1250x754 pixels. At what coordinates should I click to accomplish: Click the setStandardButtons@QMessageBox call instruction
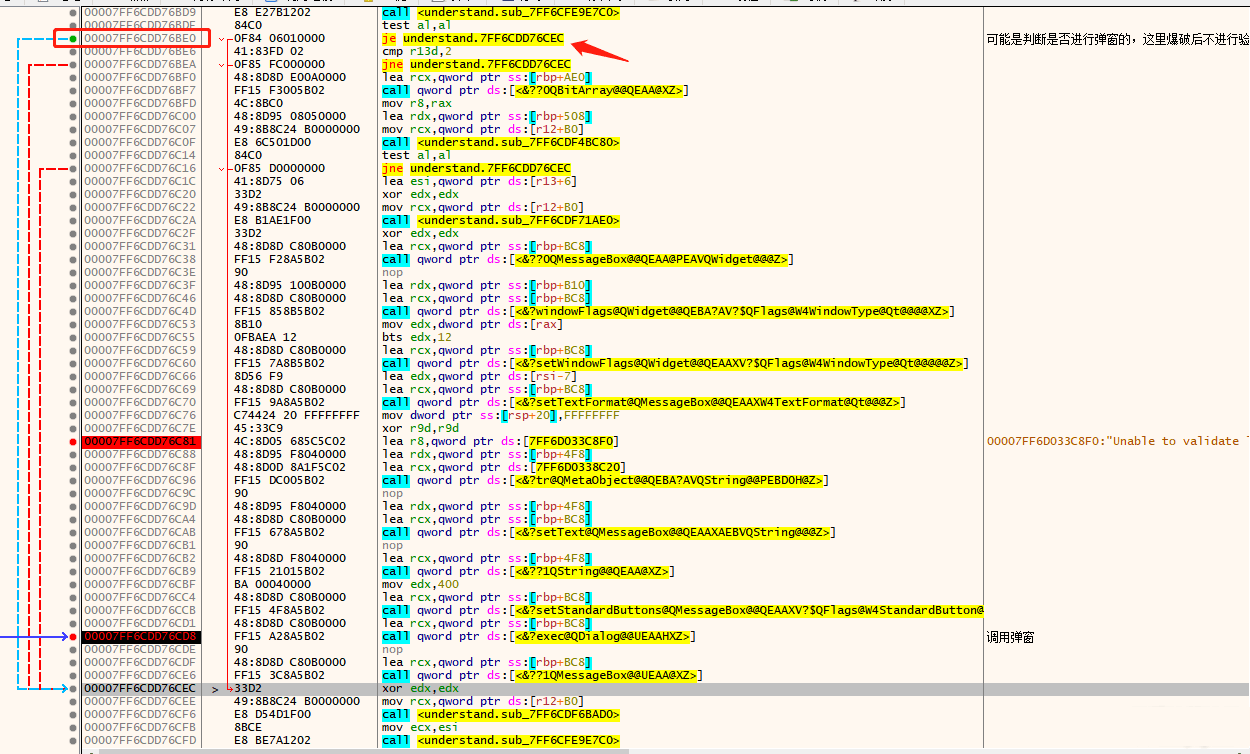pos(683,610)
